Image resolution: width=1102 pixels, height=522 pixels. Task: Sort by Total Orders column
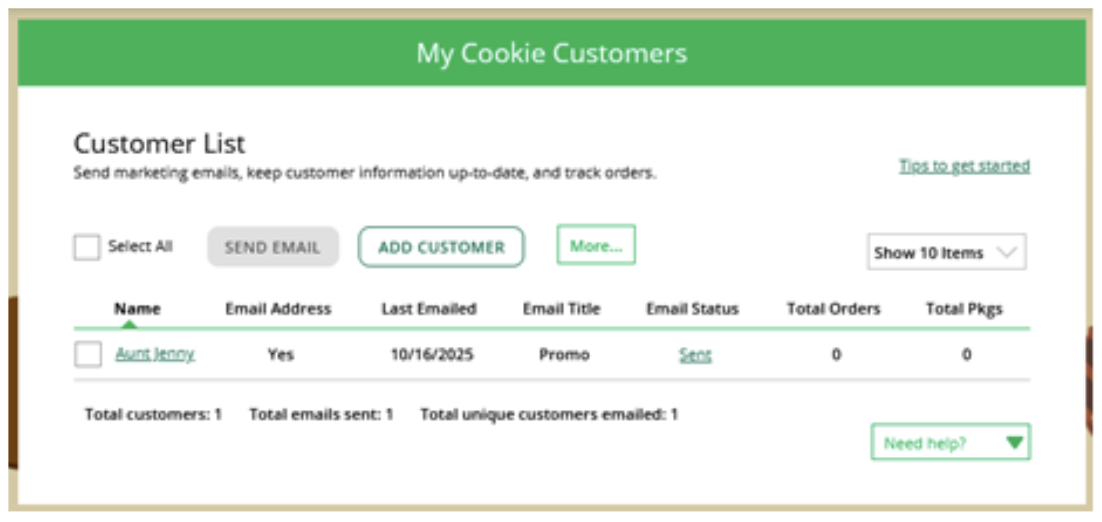coord(833,309)
